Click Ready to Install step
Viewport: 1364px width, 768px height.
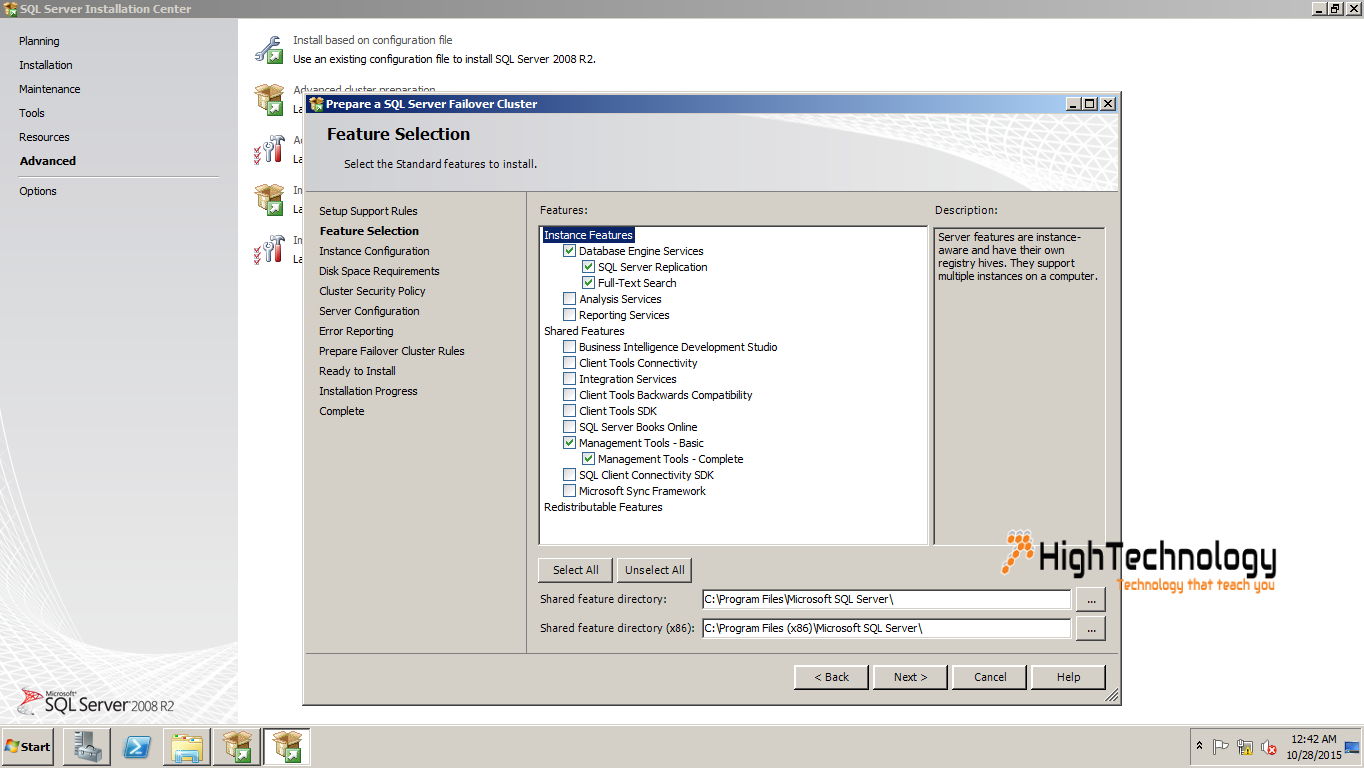pyautogui.click(x=357, y=371)
